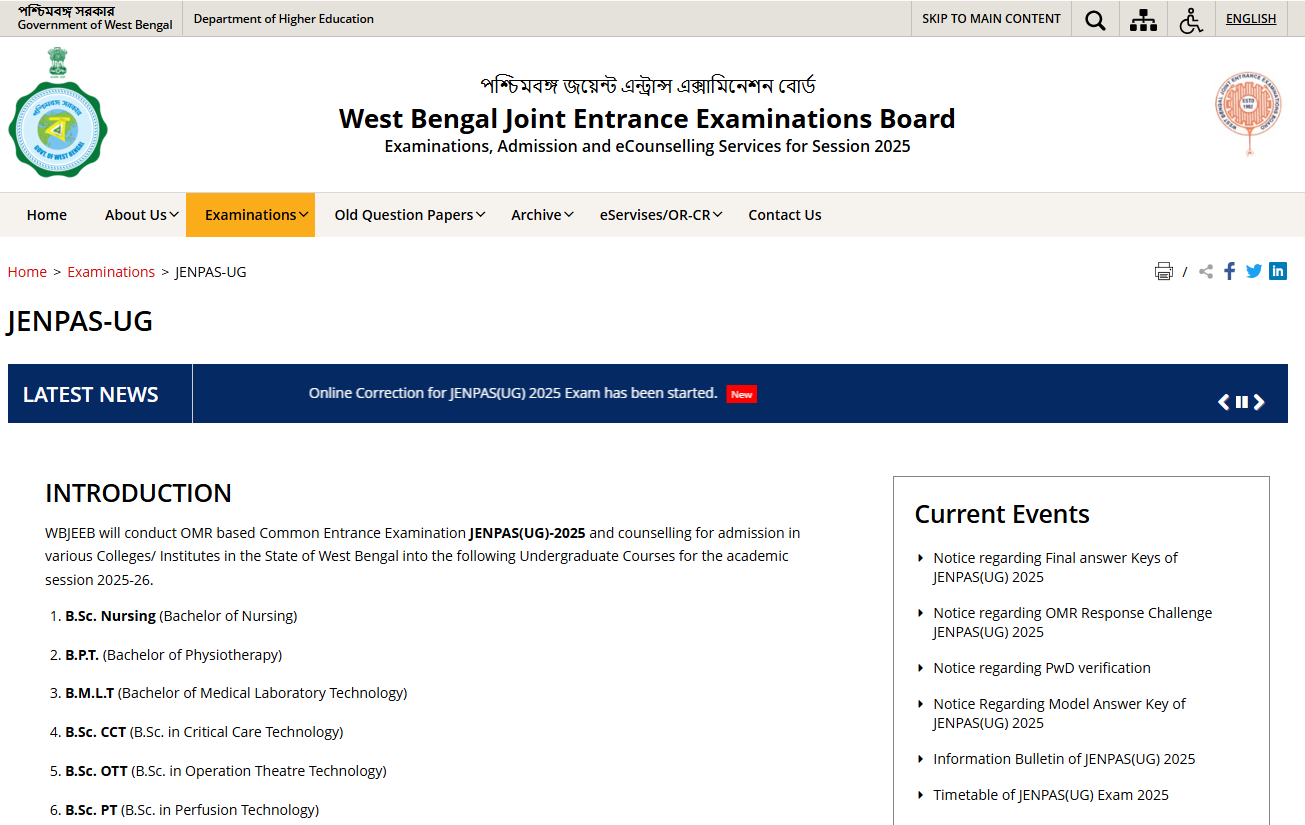Click the print page icon
Image resolution: width=1305 pixels, height=825 pixels.
tap(1163, 270)
